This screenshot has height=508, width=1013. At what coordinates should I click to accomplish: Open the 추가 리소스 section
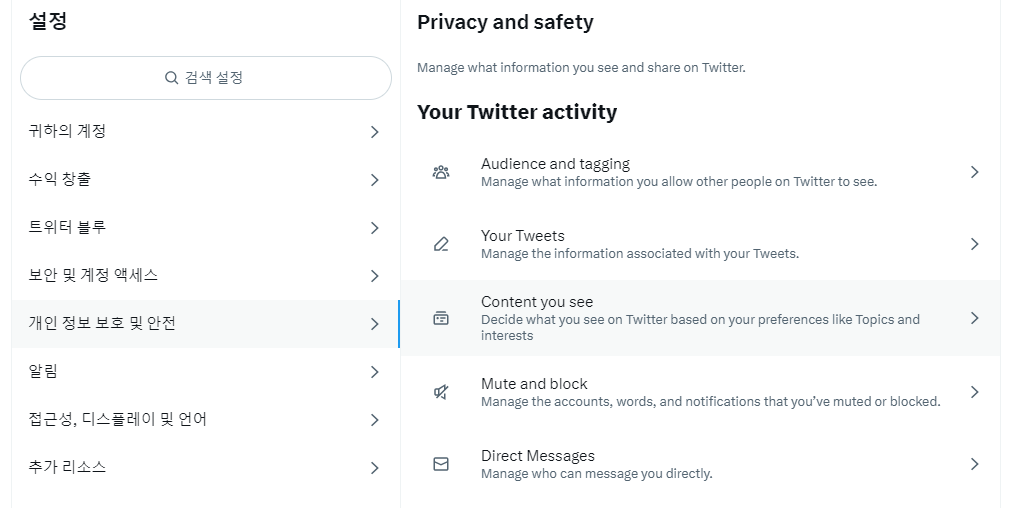tap(205, 467)
